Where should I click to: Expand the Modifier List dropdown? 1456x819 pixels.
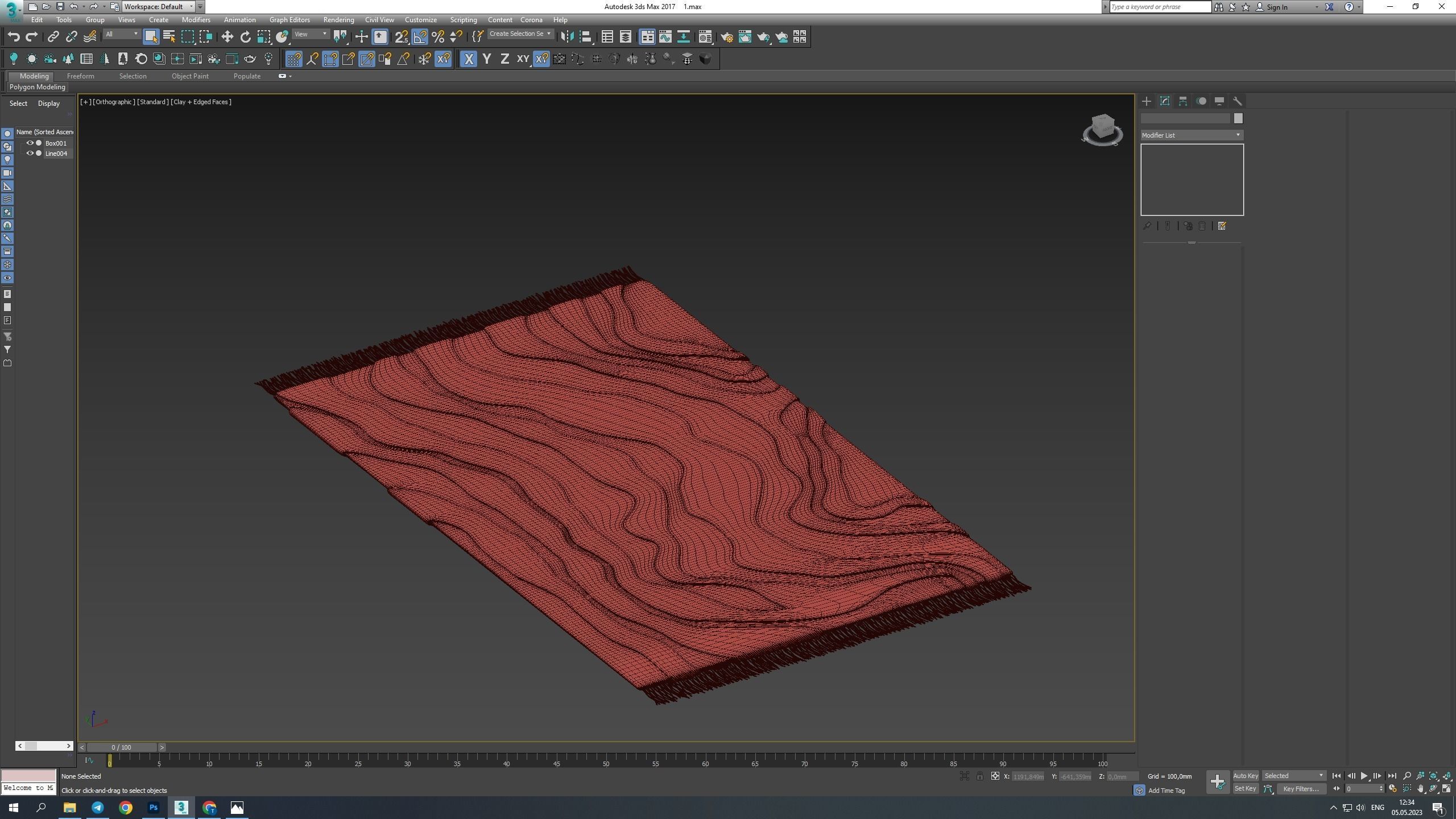[x=1192, y=135]
